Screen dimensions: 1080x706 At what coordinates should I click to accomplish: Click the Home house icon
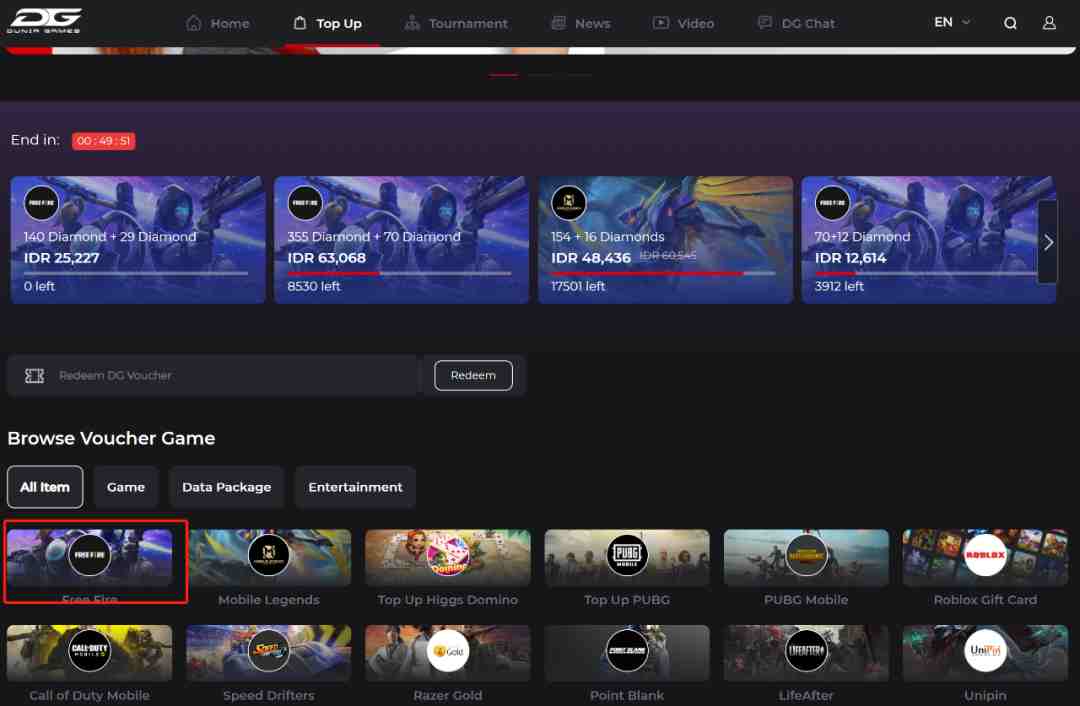click(194, 23)
